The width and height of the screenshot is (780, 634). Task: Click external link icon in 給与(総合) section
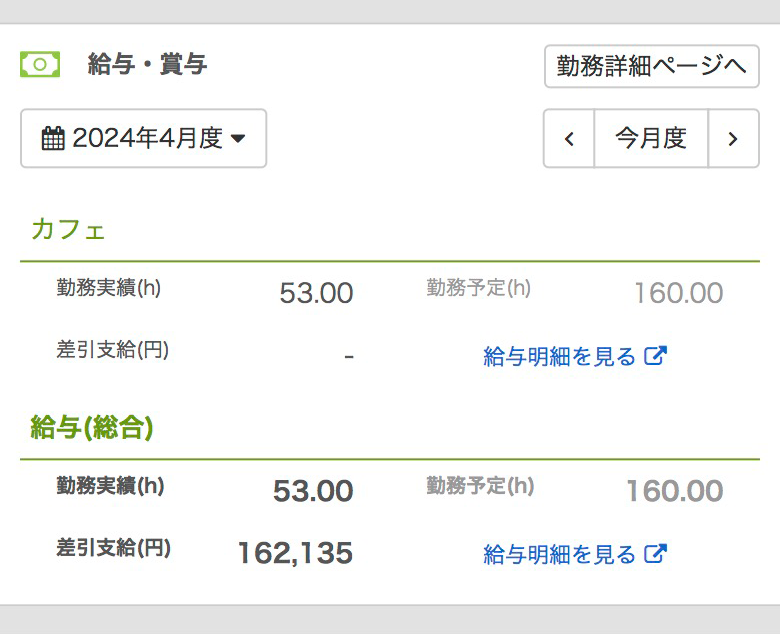[x=655, y=553]
